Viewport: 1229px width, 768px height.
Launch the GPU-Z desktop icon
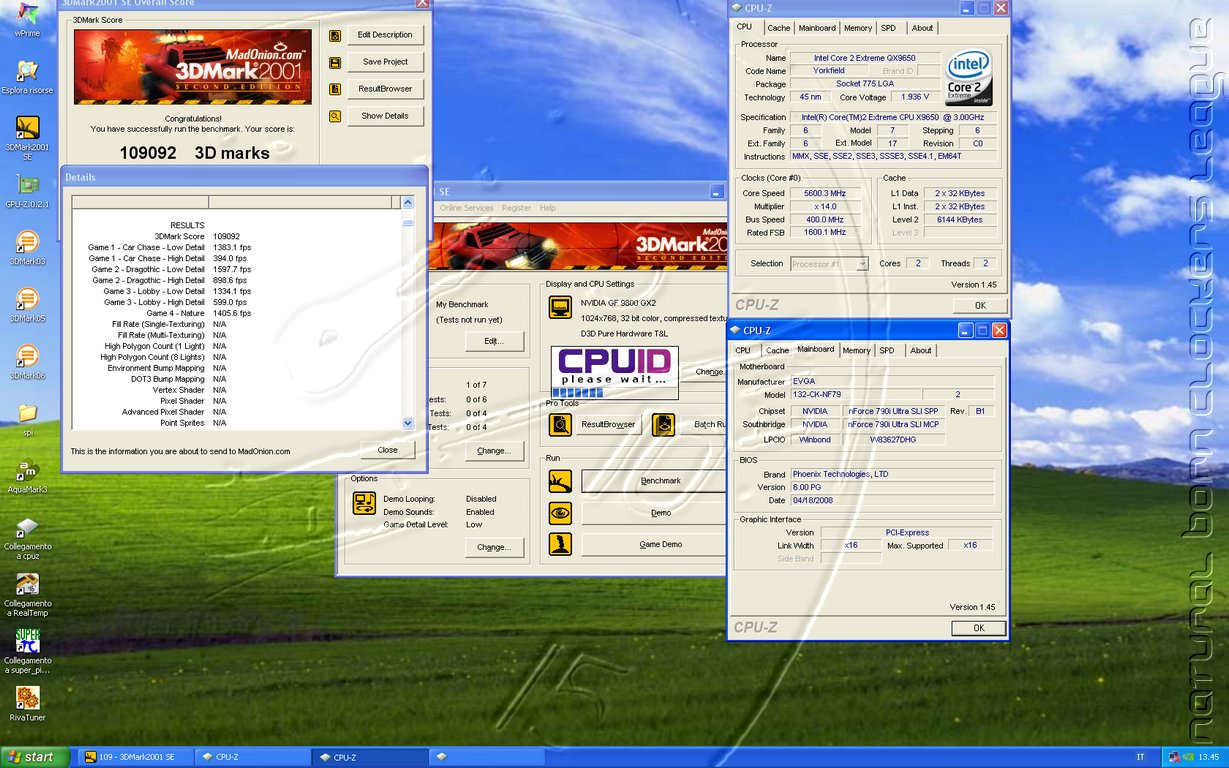pos(27,189)
